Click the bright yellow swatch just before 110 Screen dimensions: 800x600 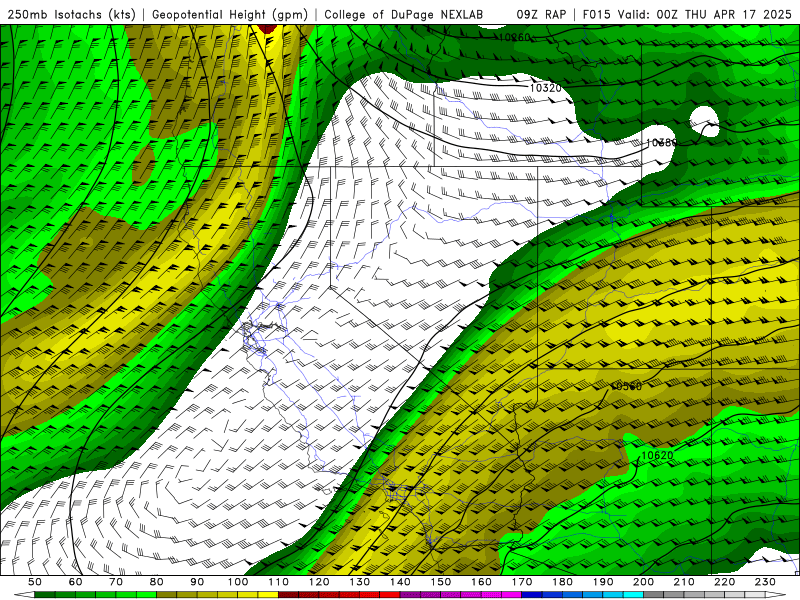[x=268, y=595]
